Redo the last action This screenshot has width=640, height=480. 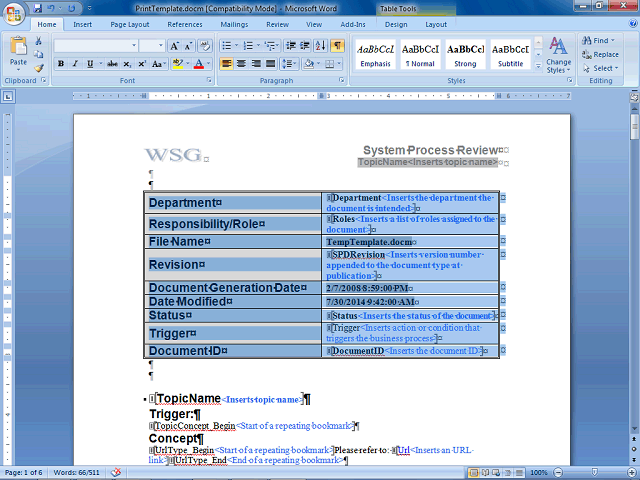click(x=71, y=8)
